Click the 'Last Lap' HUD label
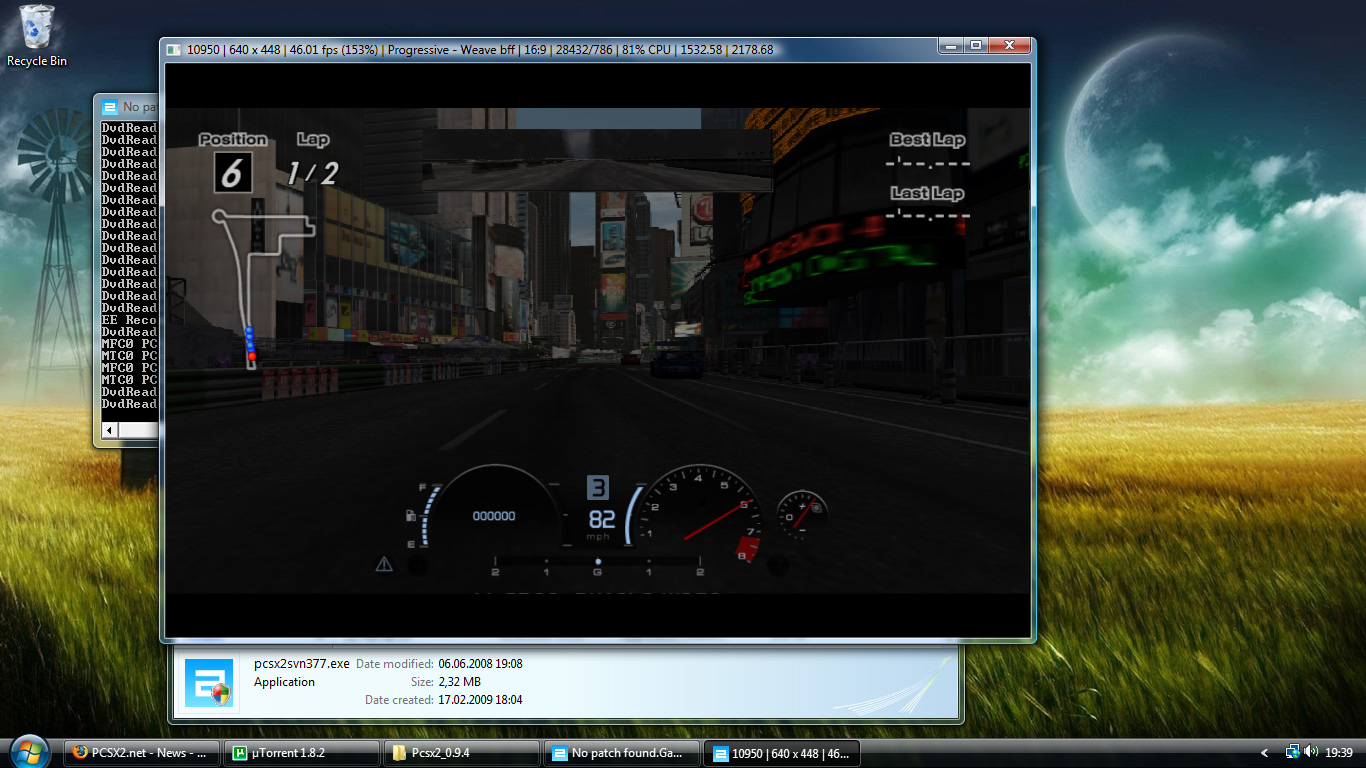This screenshot has height=768, width=1366. [927, 193]
